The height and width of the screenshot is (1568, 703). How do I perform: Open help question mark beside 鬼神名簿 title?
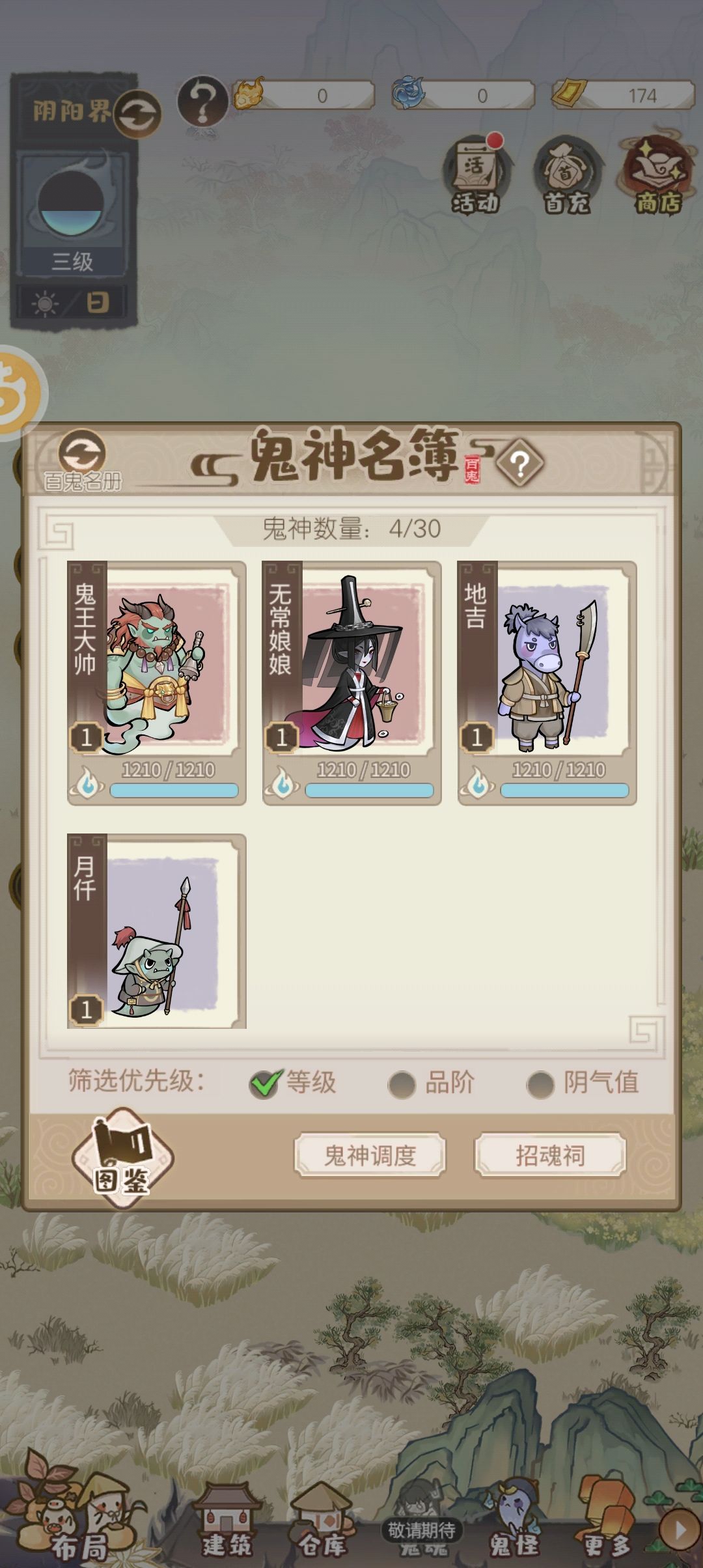point(520,464)
